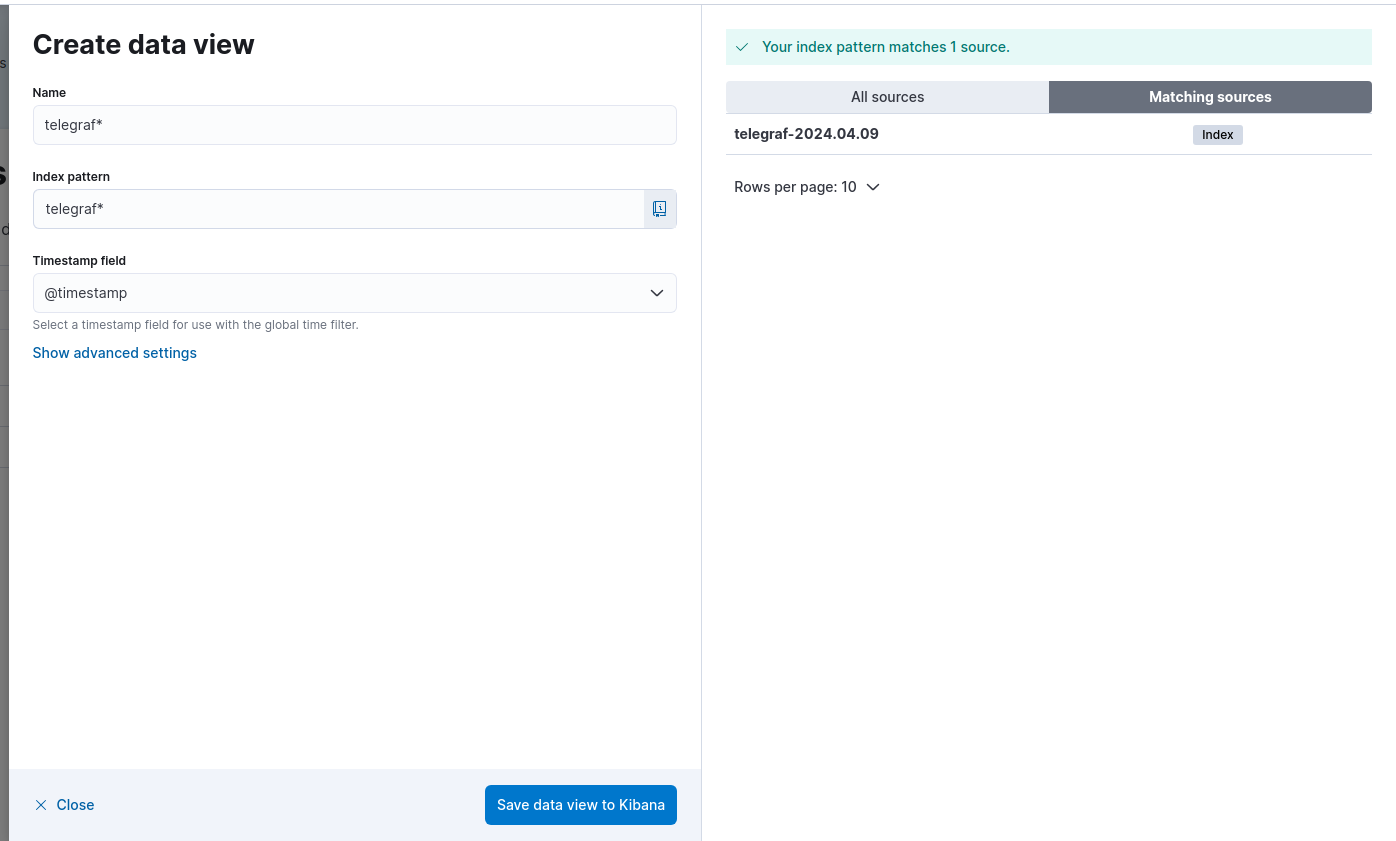1396x841 pixels.
Task: Click the Index pattern label
Action: (x=71, y=176)
